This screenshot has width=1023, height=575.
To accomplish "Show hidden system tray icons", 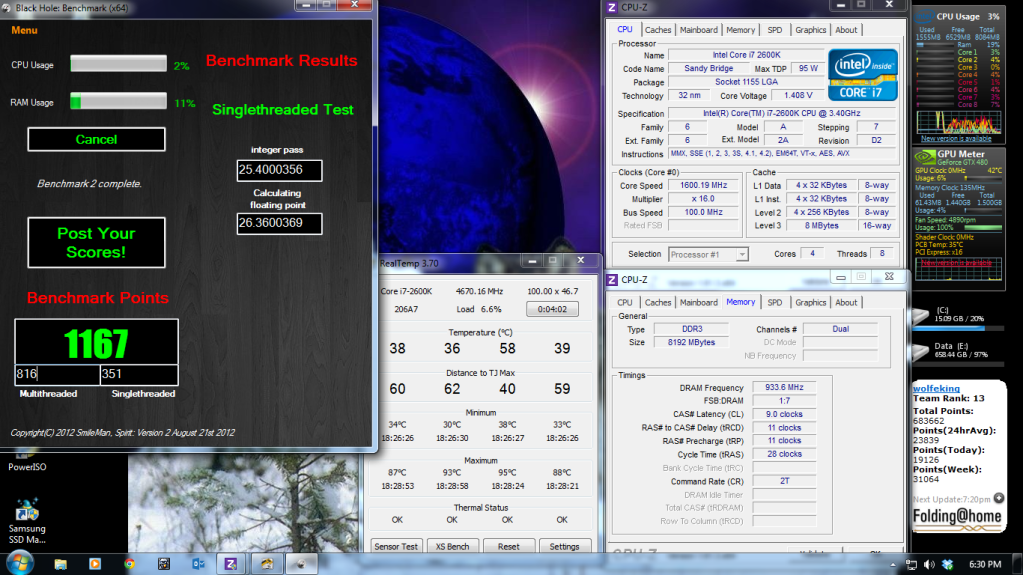I will pos(893,565).
